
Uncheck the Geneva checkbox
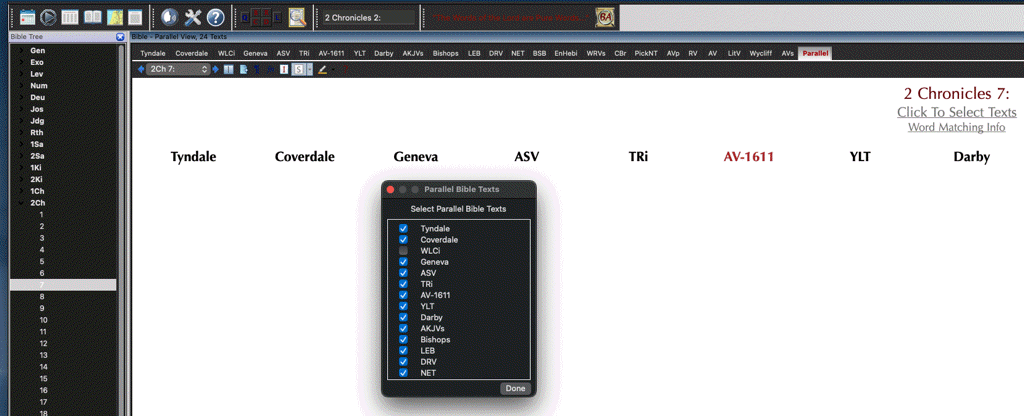pyautogui.click(x=404, y=262)
